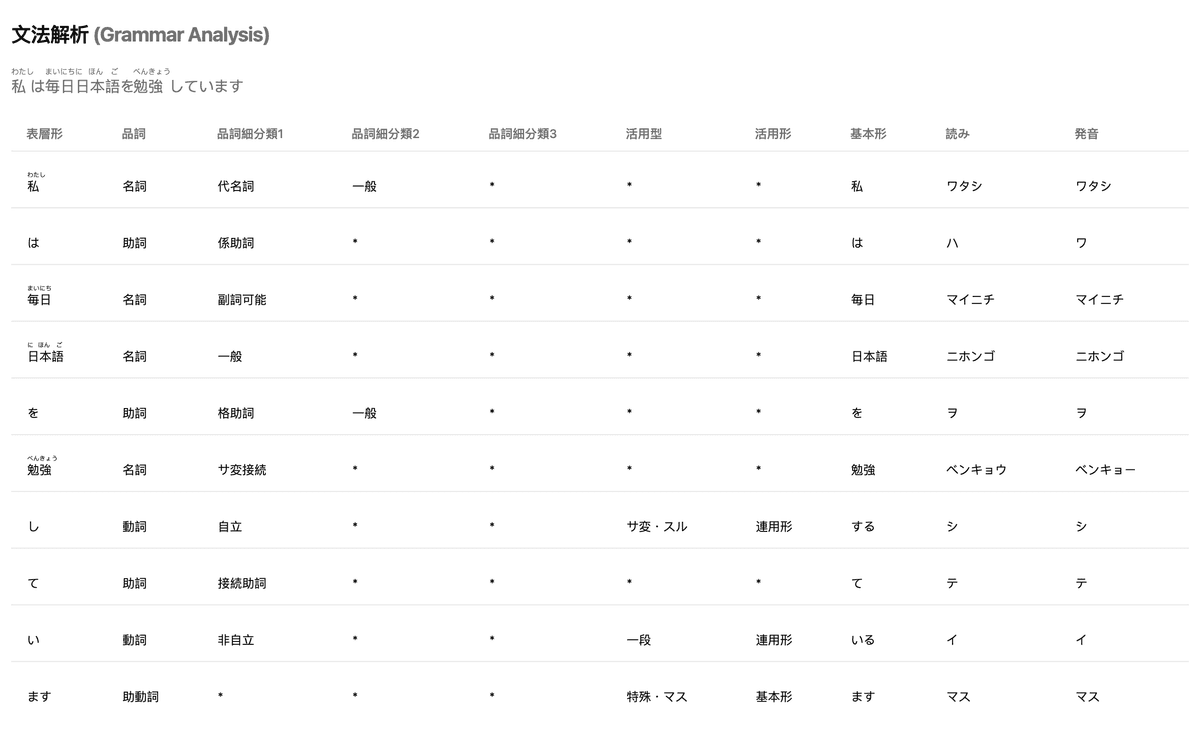Click the 活用型 column header
This screenshot has width=1200, height=743.
644,133
